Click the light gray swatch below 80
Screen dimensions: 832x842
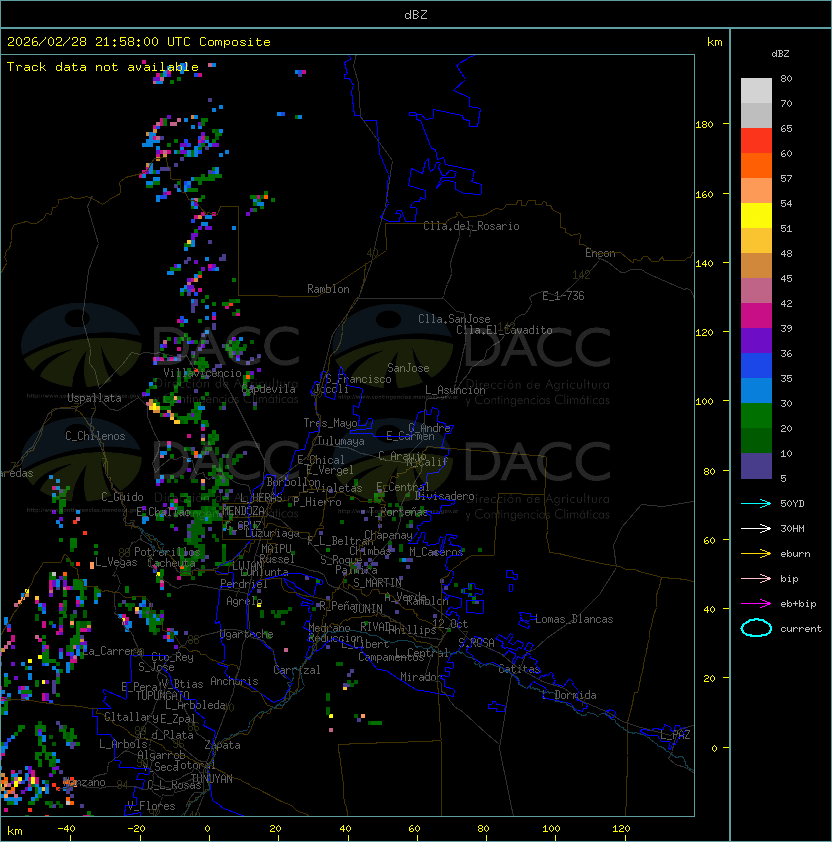pos(756,91)
